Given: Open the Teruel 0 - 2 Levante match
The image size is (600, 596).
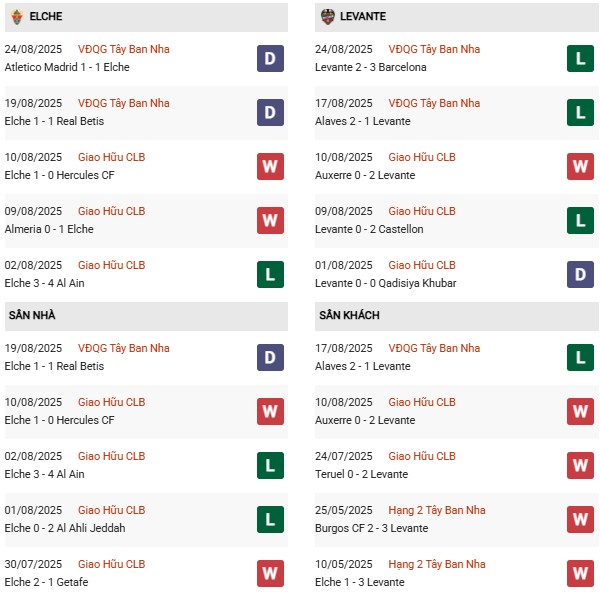Looking at the screenshot, I should (361, 474).
